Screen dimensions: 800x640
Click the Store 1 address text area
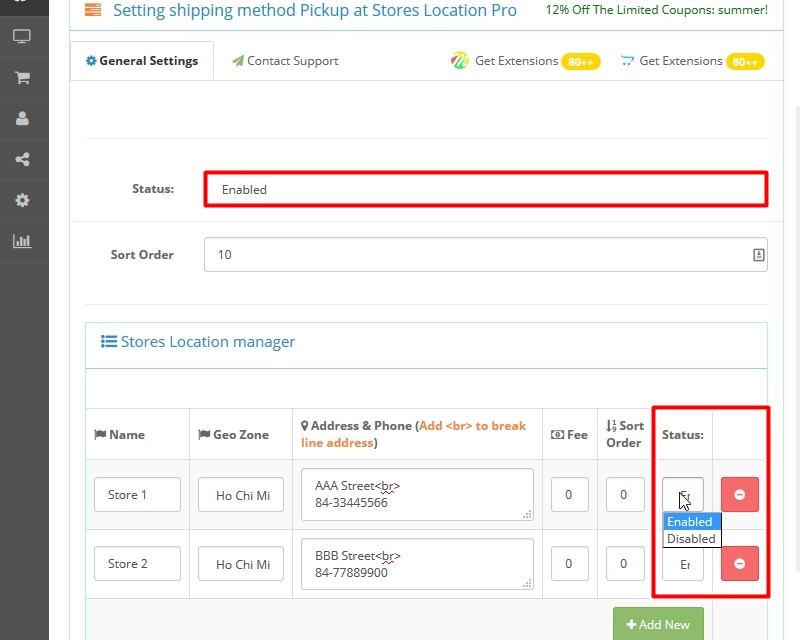coord(417,494)
